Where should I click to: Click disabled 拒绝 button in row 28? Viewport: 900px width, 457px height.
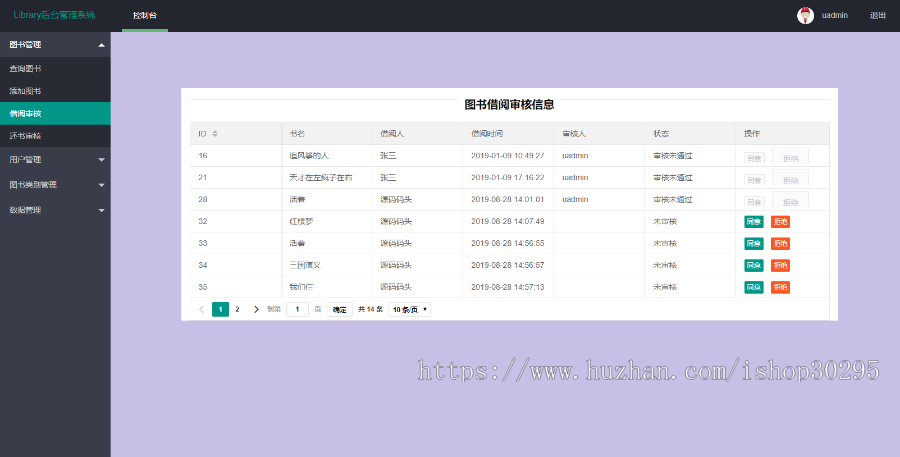click(x=790, y=200)
